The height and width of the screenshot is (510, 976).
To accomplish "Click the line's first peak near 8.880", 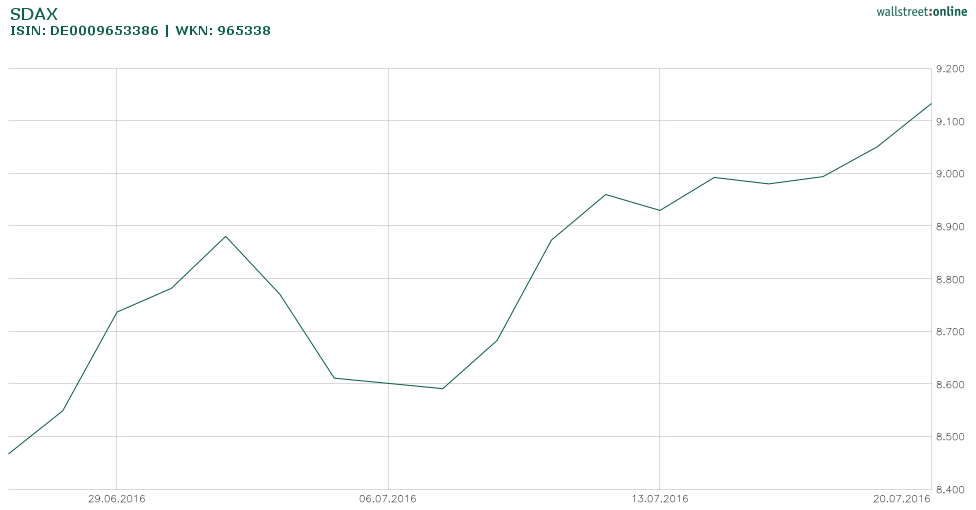I will click(226, 236).
